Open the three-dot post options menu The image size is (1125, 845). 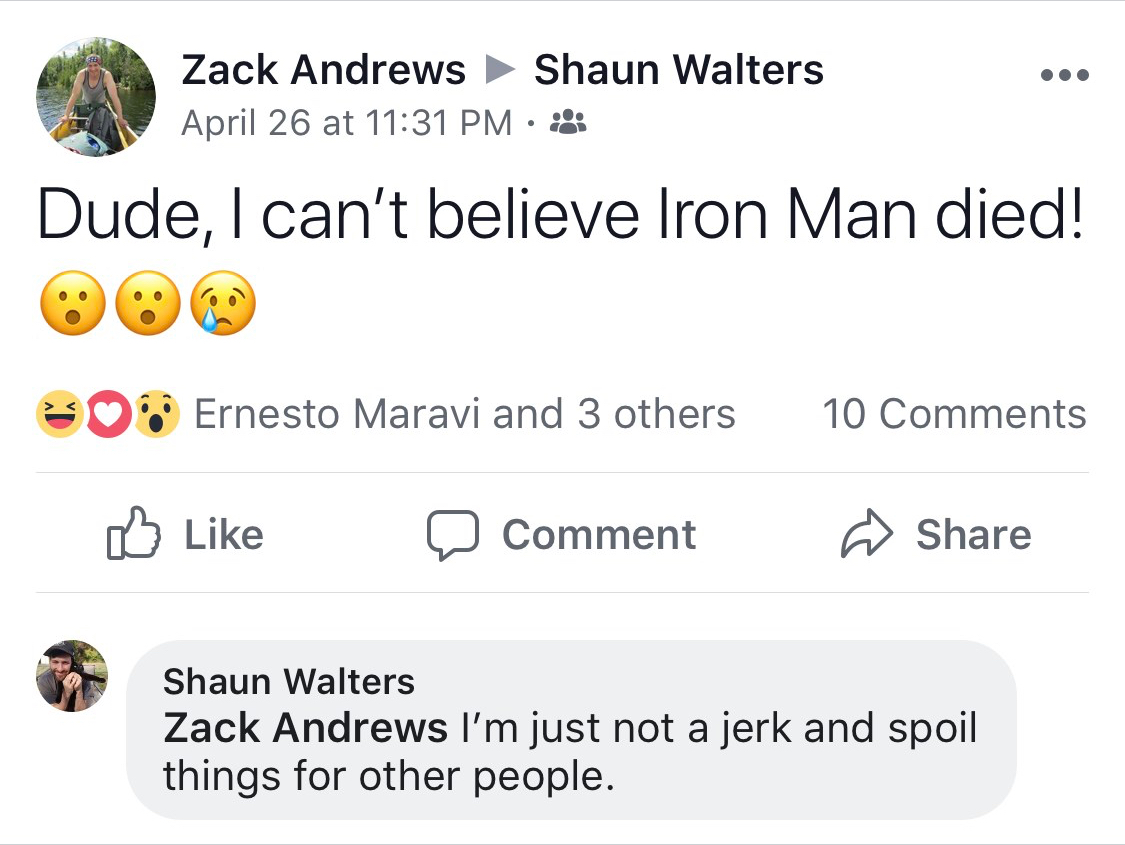(x=1064, y=75)
